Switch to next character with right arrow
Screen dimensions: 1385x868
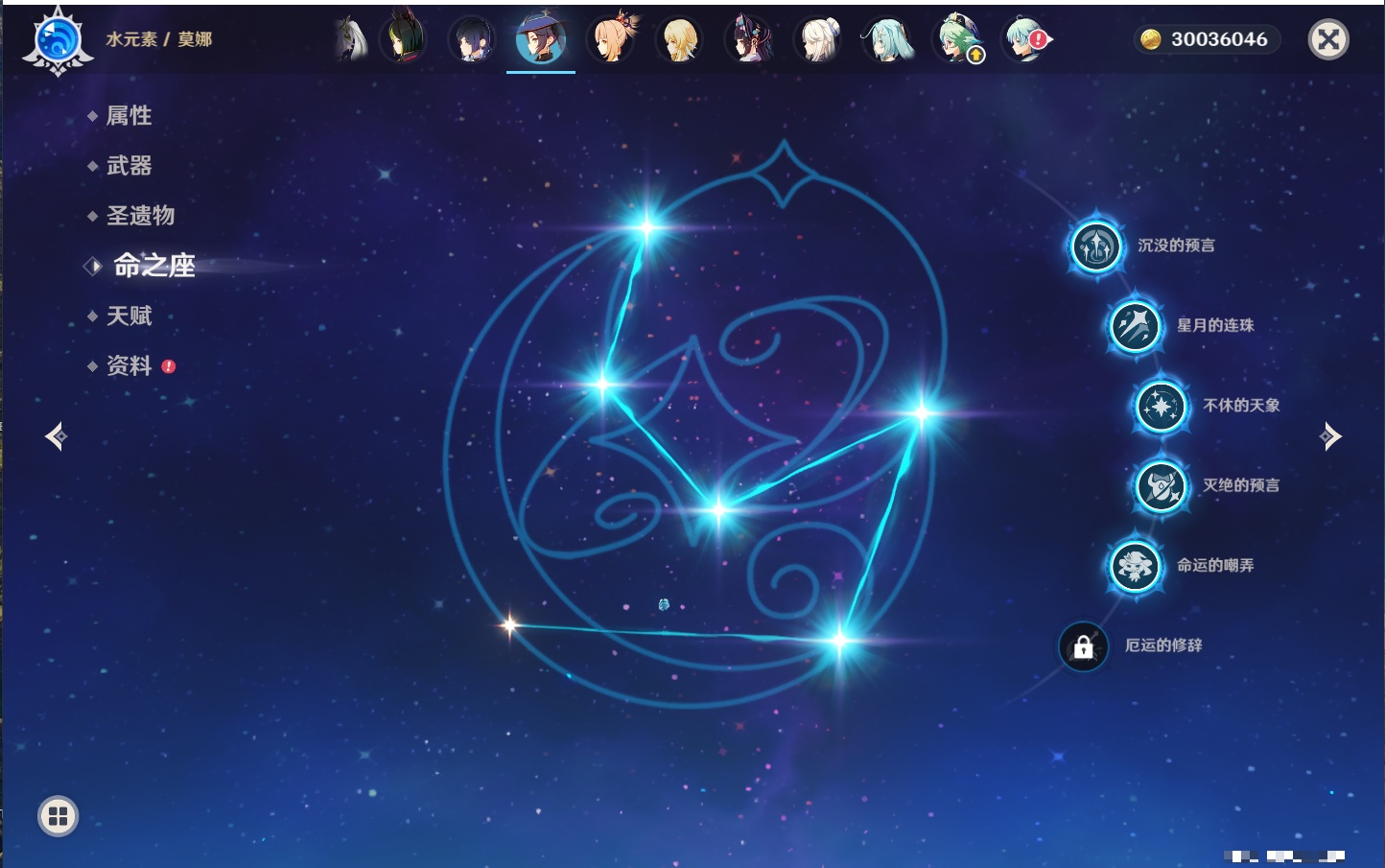tap(1330, 436)
